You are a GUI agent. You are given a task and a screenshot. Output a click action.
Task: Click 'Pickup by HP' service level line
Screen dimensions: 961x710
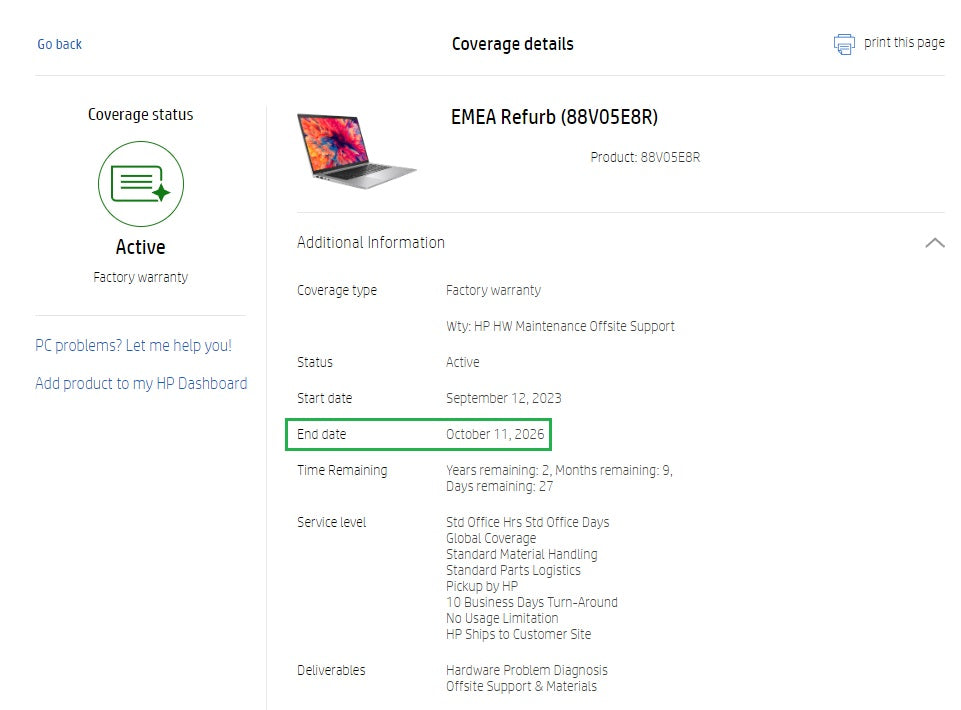(x=482, y=586)
